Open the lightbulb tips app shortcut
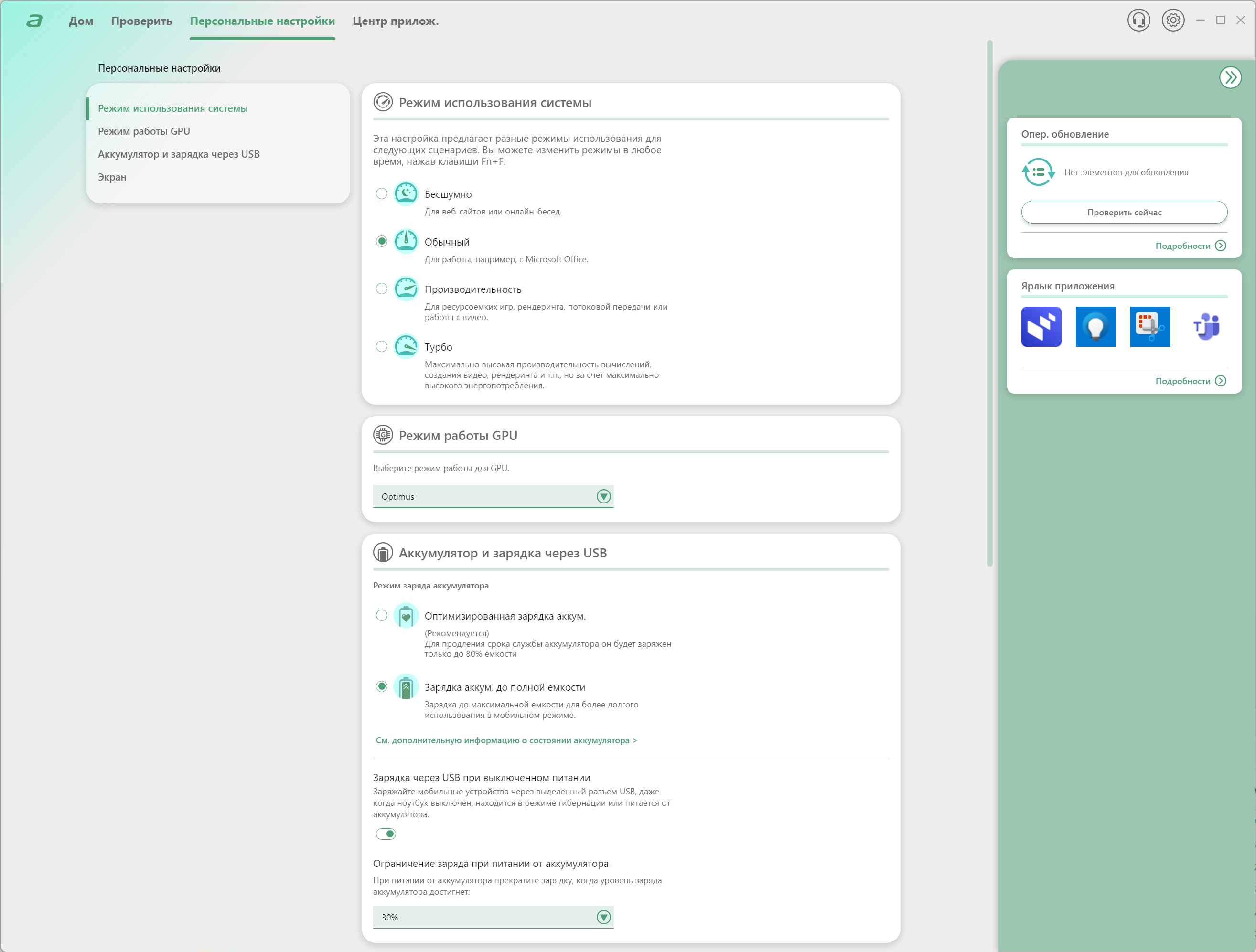Screen dimensions: 1256x952 [1095, 326]
